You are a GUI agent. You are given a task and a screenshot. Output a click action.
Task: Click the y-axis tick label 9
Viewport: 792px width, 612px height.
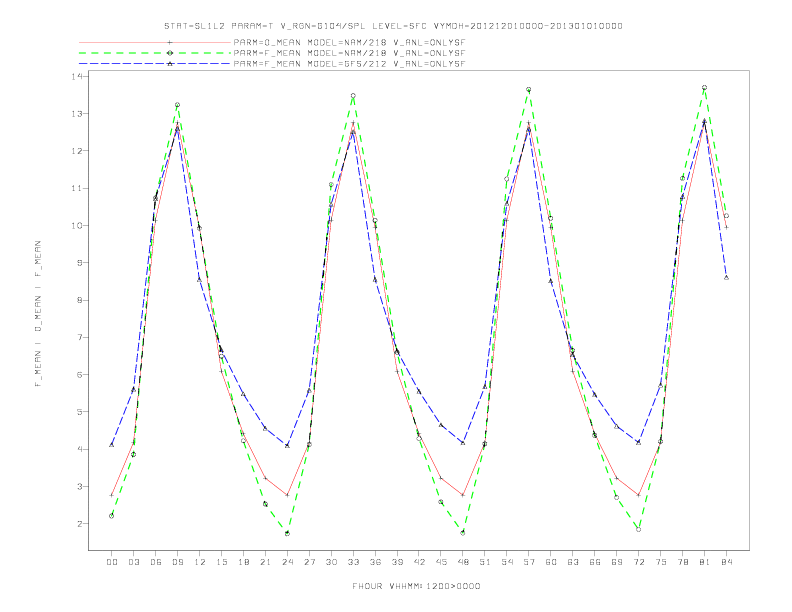click(x=80, y=263)
